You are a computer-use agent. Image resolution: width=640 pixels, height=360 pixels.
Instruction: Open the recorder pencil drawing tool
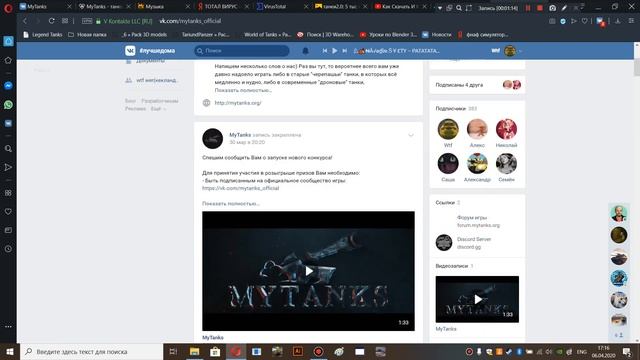tap(564, 8)
